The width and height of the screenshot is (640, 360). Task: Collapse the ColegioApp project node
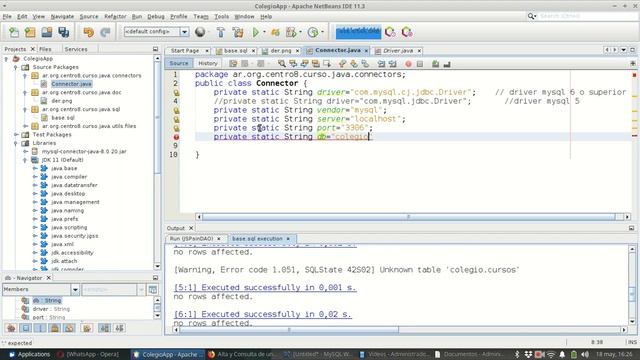[7, 59]
